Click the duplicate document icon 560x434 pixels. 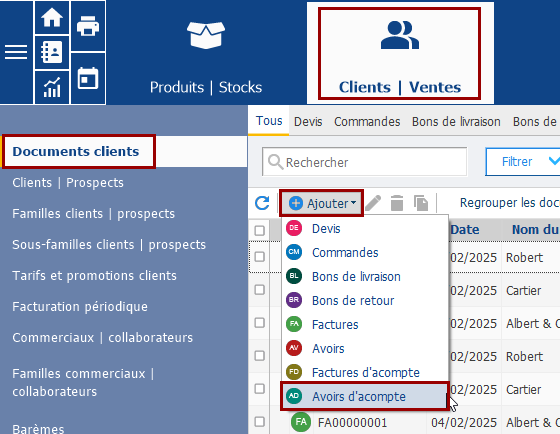tap(421, 203)
